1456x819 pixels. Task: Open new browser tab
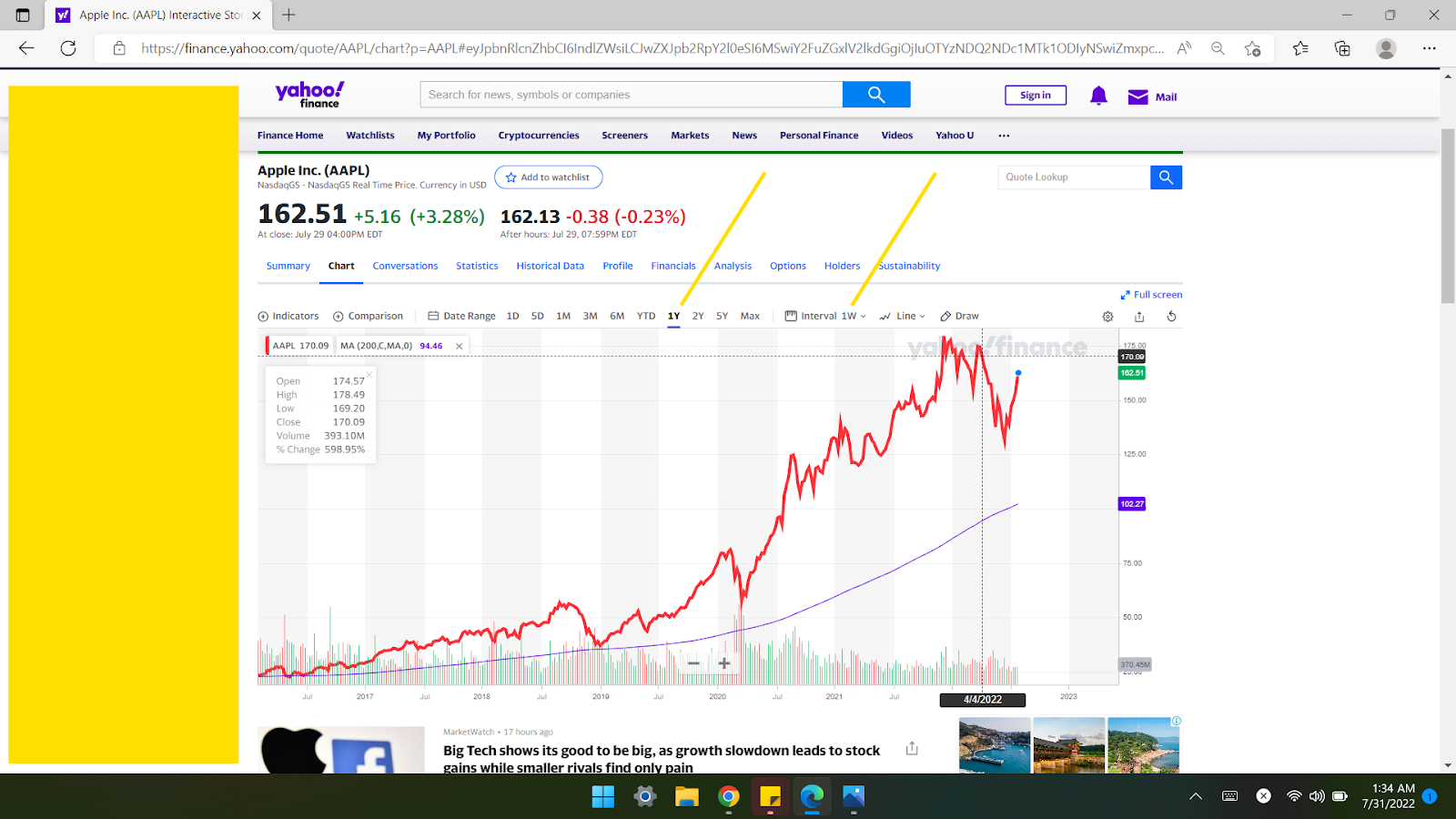point(288,15)
